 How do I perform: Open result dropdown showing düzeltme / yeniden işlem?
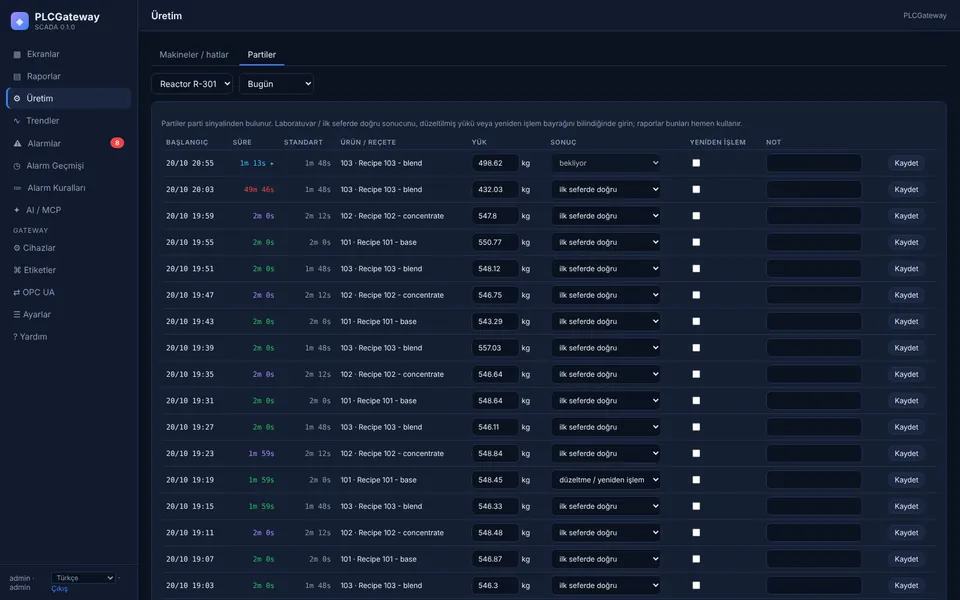pos(606,480)
